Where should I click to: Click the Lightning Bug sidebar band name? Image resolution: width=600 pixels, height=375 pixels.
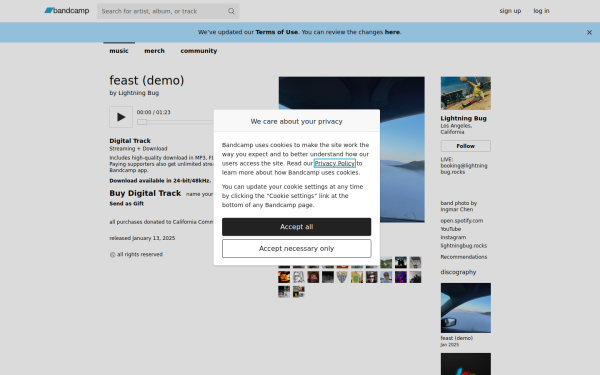463,118
